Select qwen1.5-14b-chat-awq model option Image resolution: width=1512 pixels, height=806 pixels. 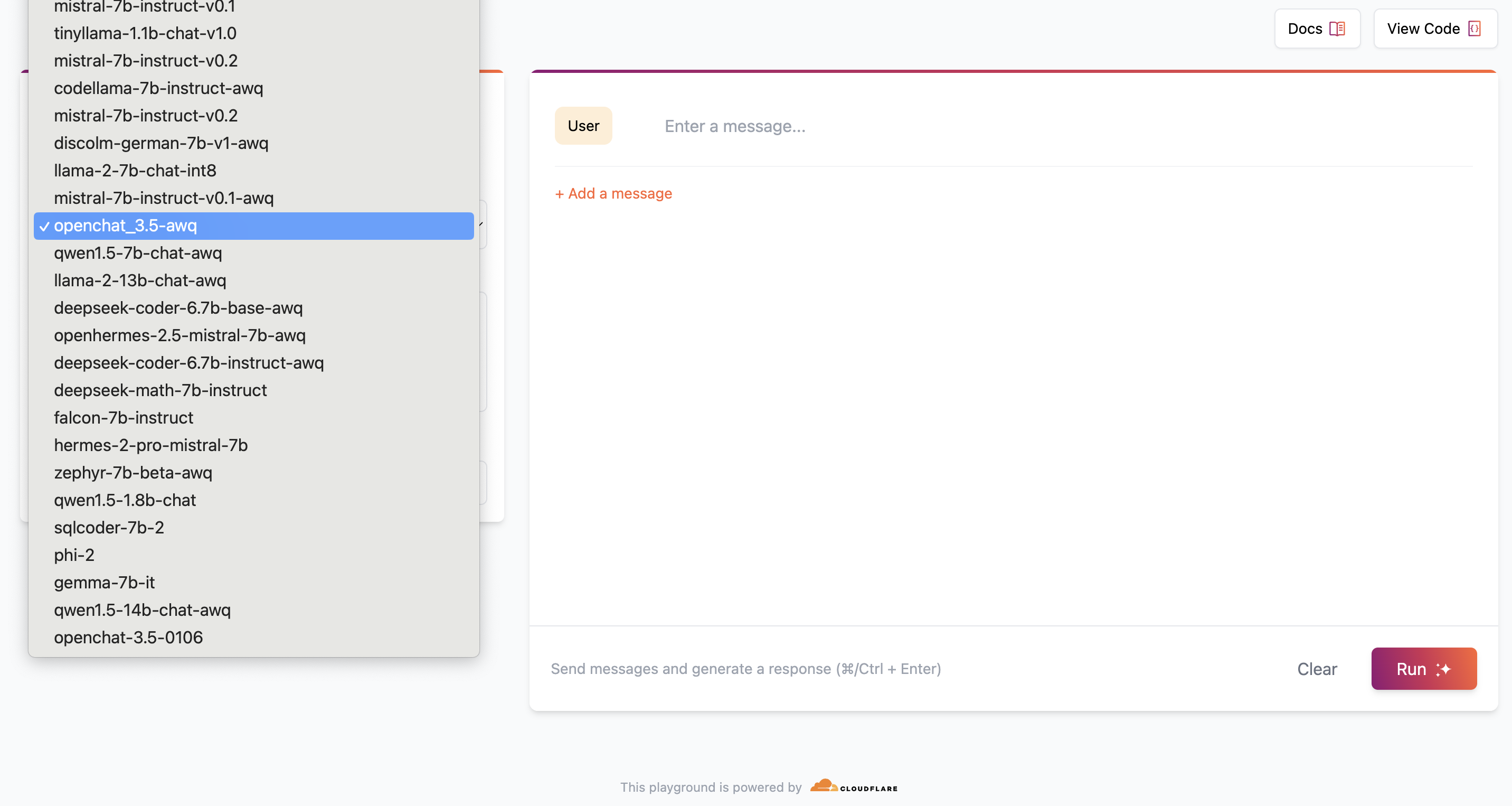tap(143, 609)
